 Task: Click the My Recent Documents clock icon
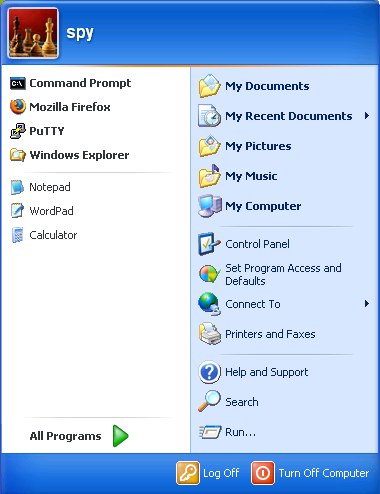click(210, 116)
